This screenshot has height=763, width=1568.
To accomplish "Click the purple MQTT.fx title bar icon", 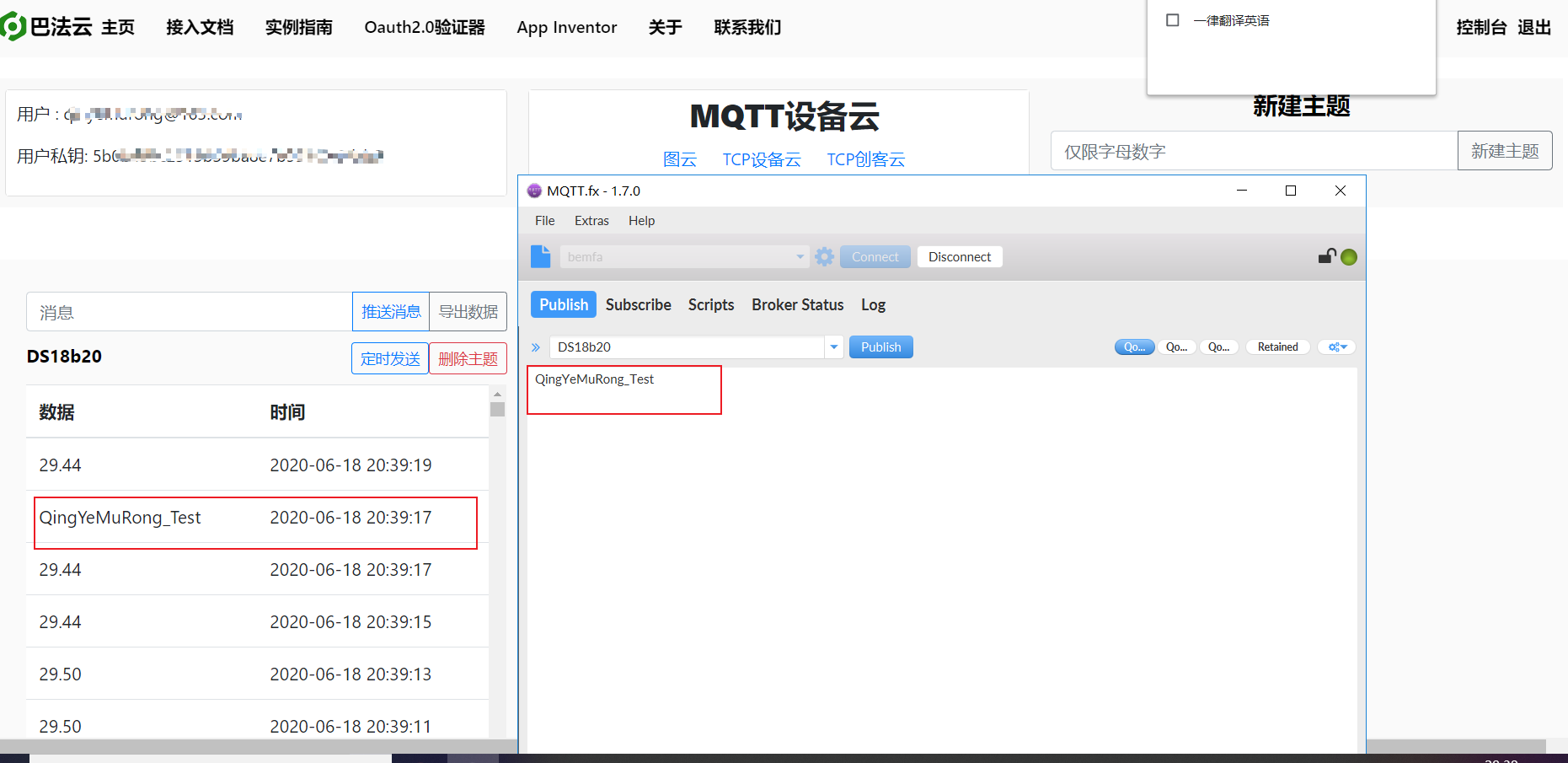I will [534, 191].
